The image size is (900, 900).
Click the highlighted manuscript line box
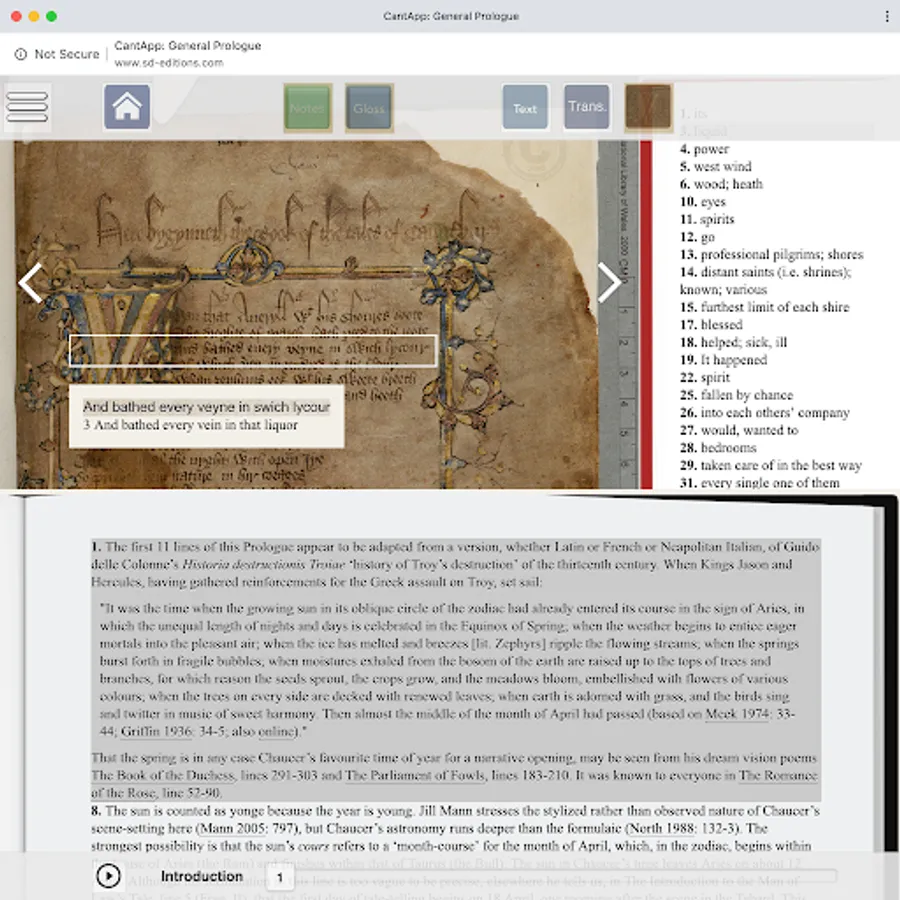tap(253, 350)
